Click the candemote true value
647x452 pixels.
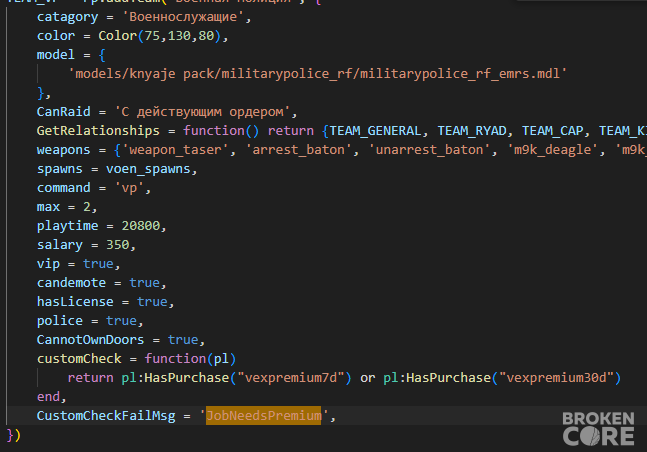[x=144, y=283]
